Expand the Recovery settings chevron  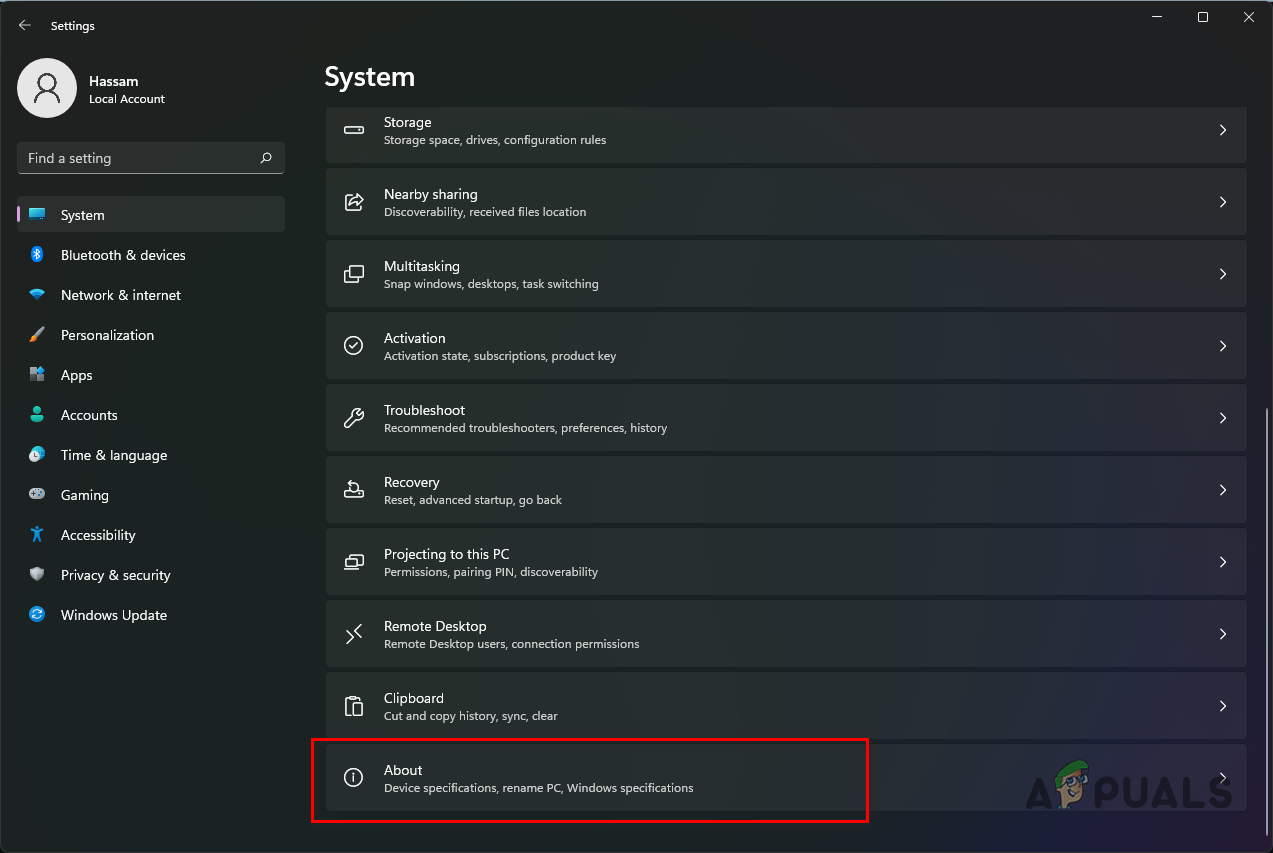click(1222, 489)
